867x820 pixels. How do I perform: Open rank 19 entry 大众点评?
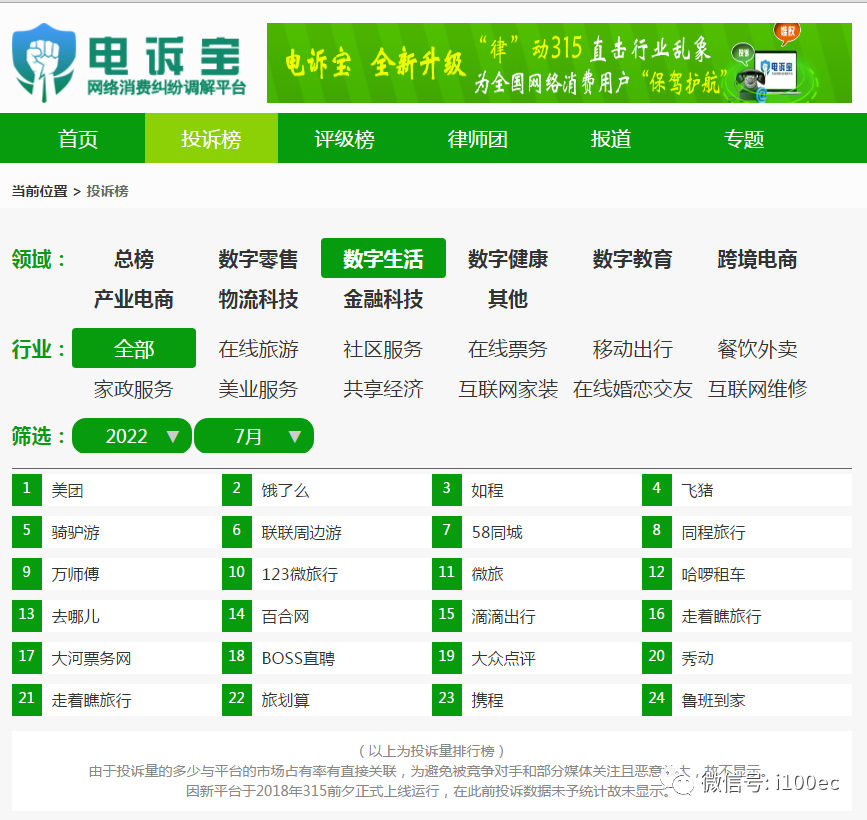click(503, 659)
